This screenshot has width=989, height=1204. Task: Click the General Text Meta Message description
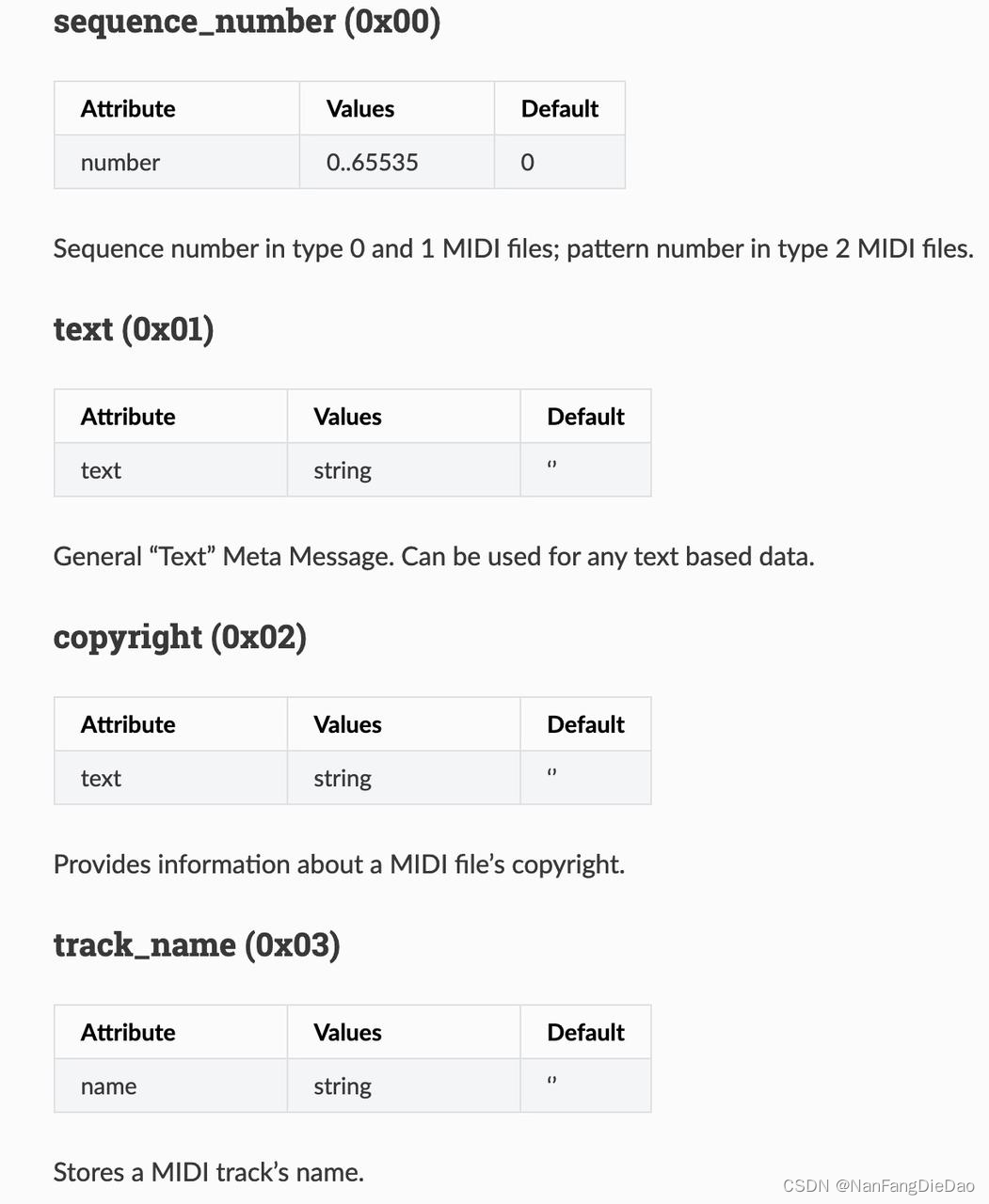point(434,557)
